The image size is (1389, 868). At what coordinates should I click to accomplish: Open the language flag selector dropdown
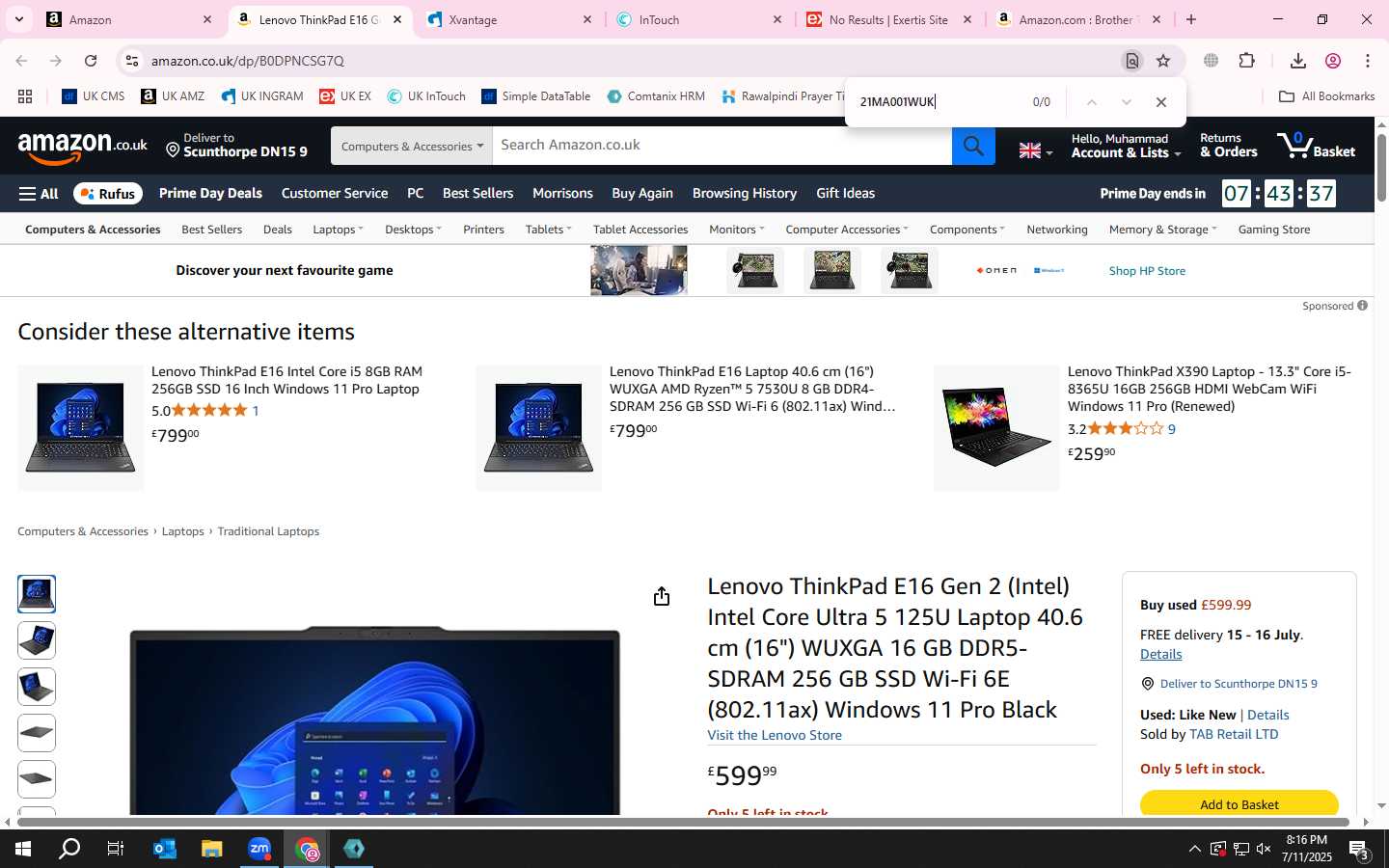(x=1036, y=150)
